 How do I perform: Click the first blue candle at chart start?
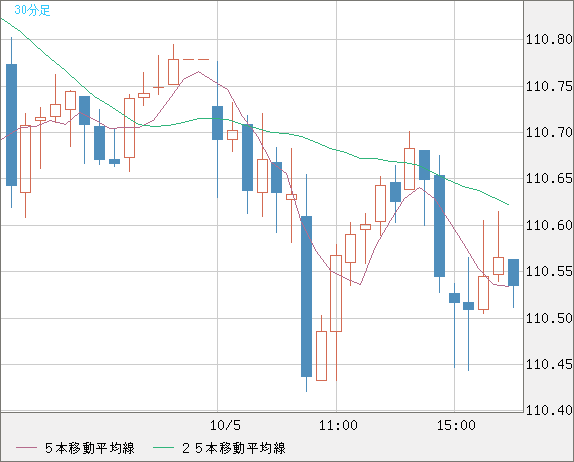click(11, 125)
